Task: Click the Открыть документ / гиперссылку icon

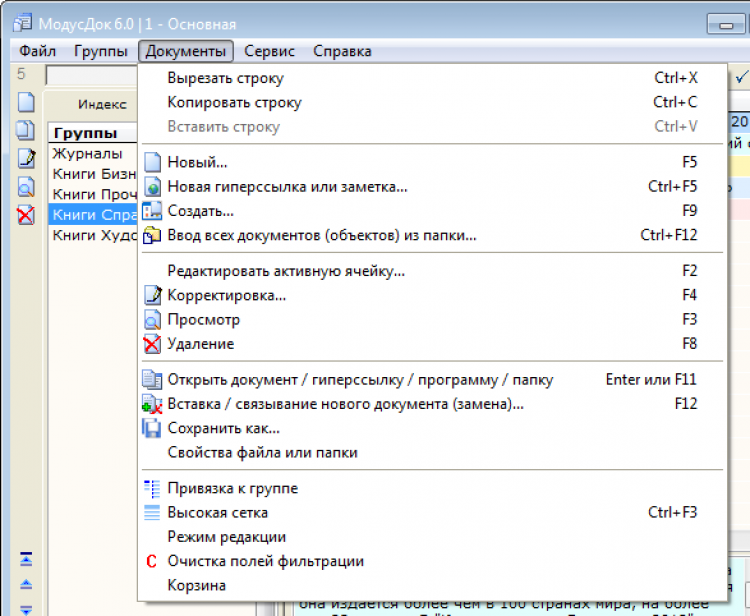Action: pos(153,380)
